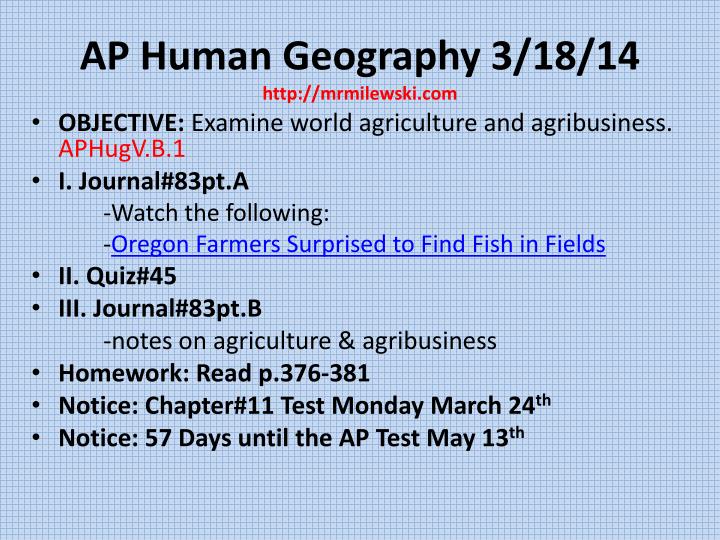
Task: Click the 57 Days until AP Test notice
Action: coord(291,437)
